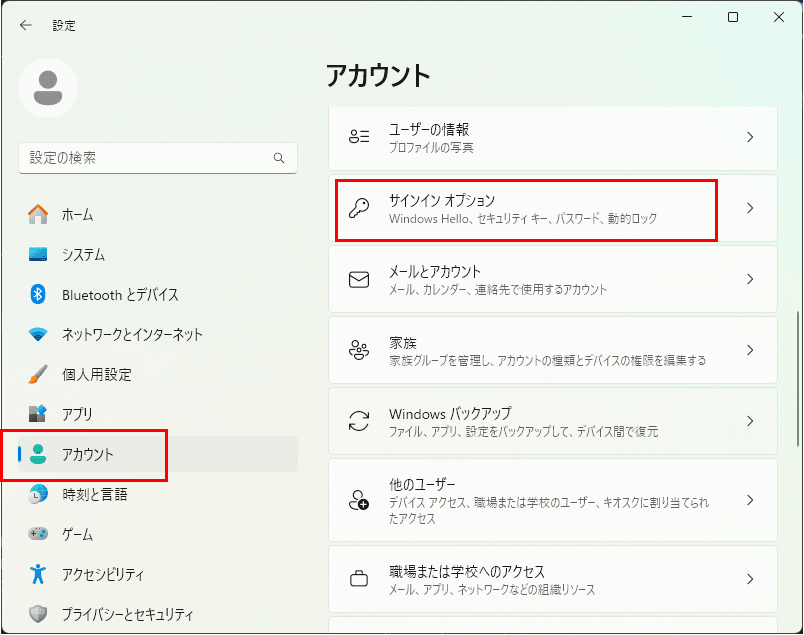Screen dimensions: 804x635
Task: Click the user profile avatar picture
Action: tap(48, 88)
